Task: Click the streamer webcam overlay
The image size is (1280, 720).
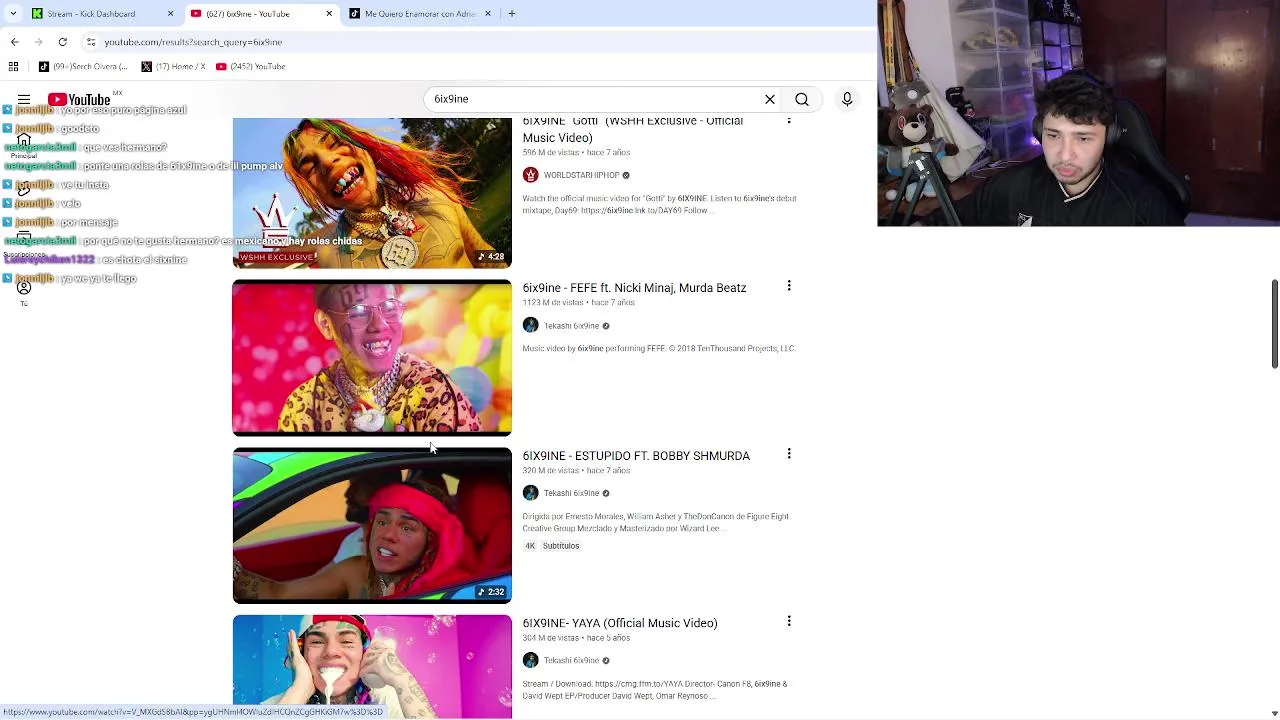Action: click(1078, 113)
